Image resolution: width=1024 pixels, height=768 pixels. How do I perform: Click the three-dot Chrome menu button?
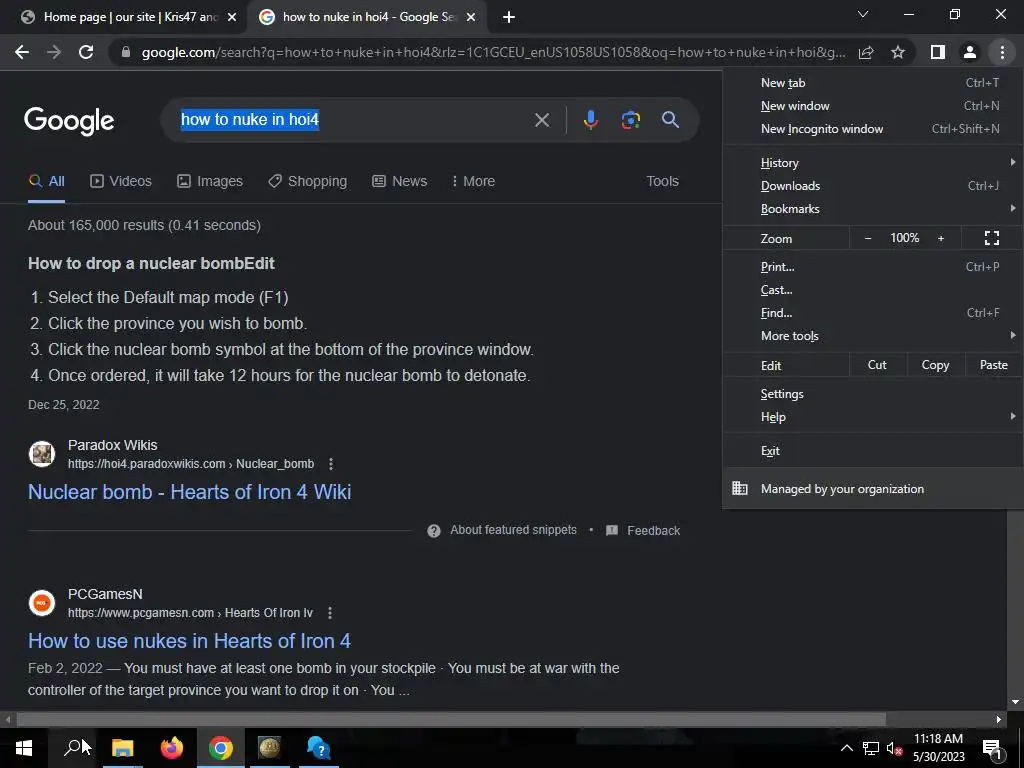[1002, 52]
